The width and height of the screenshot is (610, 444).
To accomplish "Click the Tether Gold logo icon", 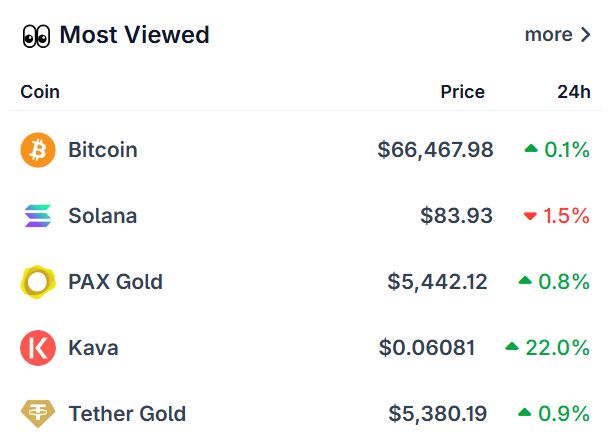I will pos(38,414).
